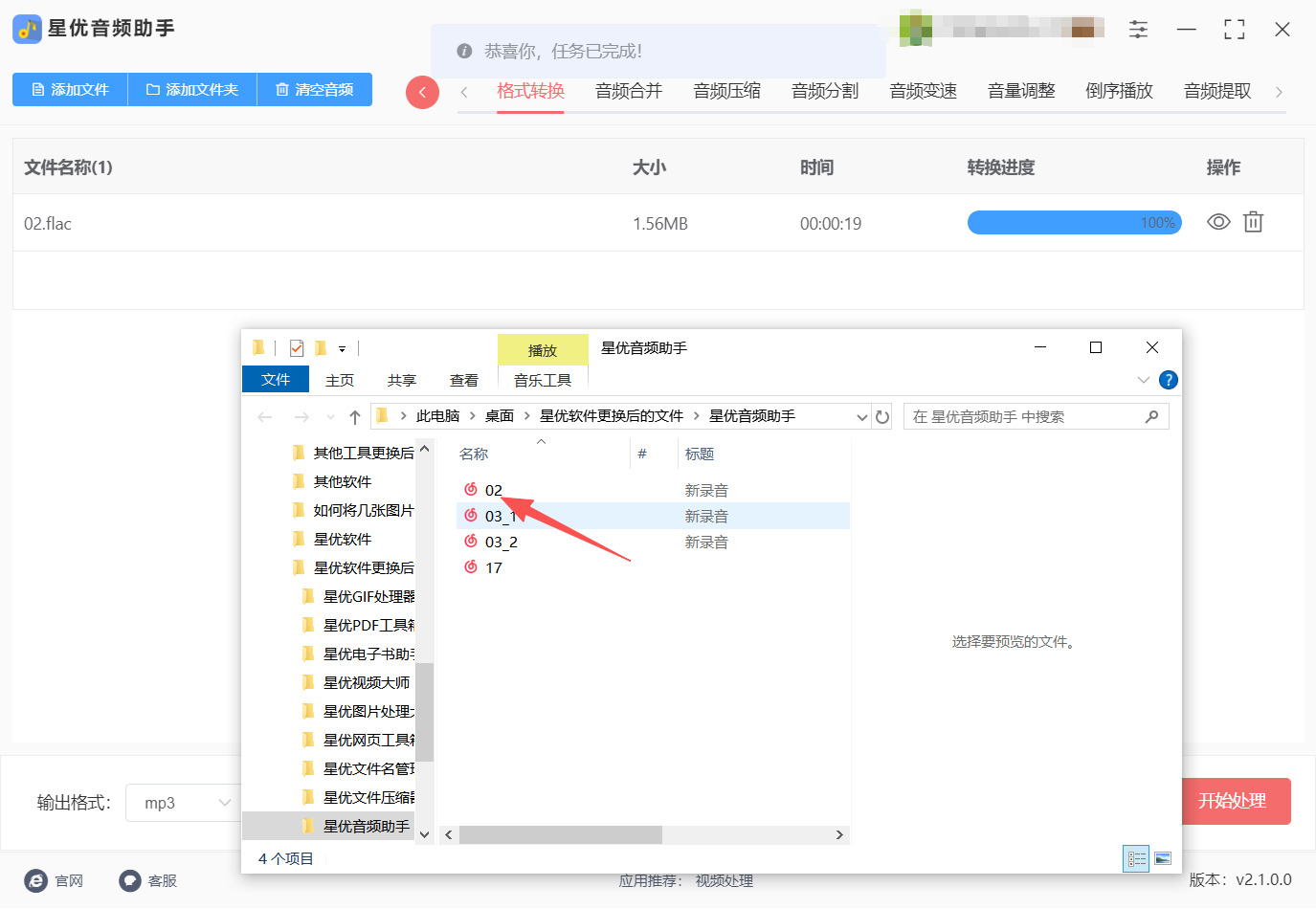This screenshot has width=1316, height=909.
Task: Click the 在 星优音频助手 中搜索 search box
Action: (1024, 417)
